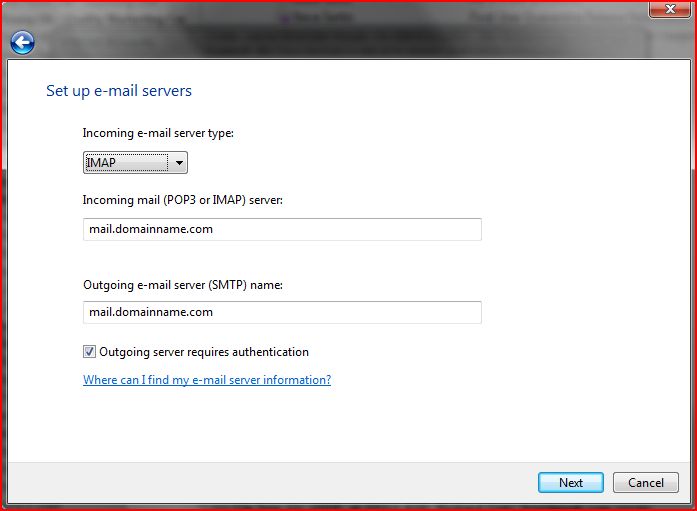Cancel the e-mail setup wizard
This screenshot has height=511, width=697.
646,483
